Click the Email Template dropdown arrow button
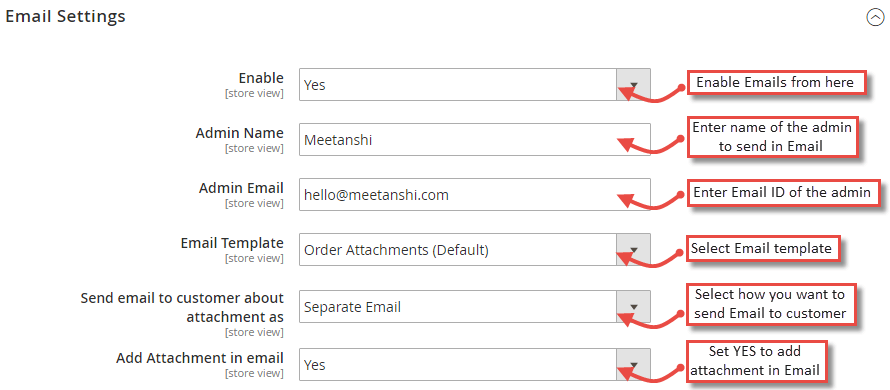 click(x=633, y=250)
